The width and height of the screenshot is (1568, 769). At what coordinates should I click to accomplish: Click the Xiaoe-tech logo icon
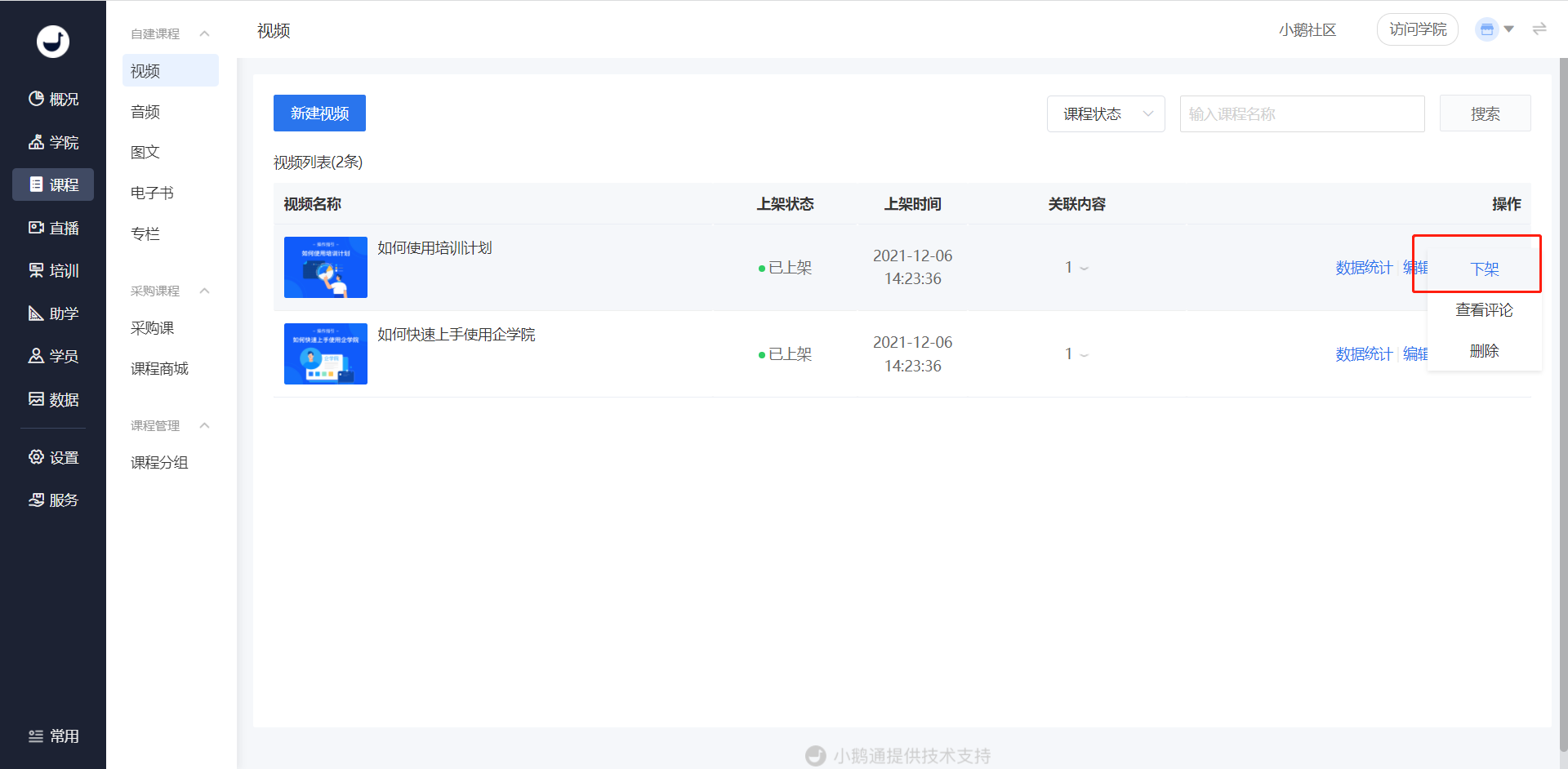point(53,42)
